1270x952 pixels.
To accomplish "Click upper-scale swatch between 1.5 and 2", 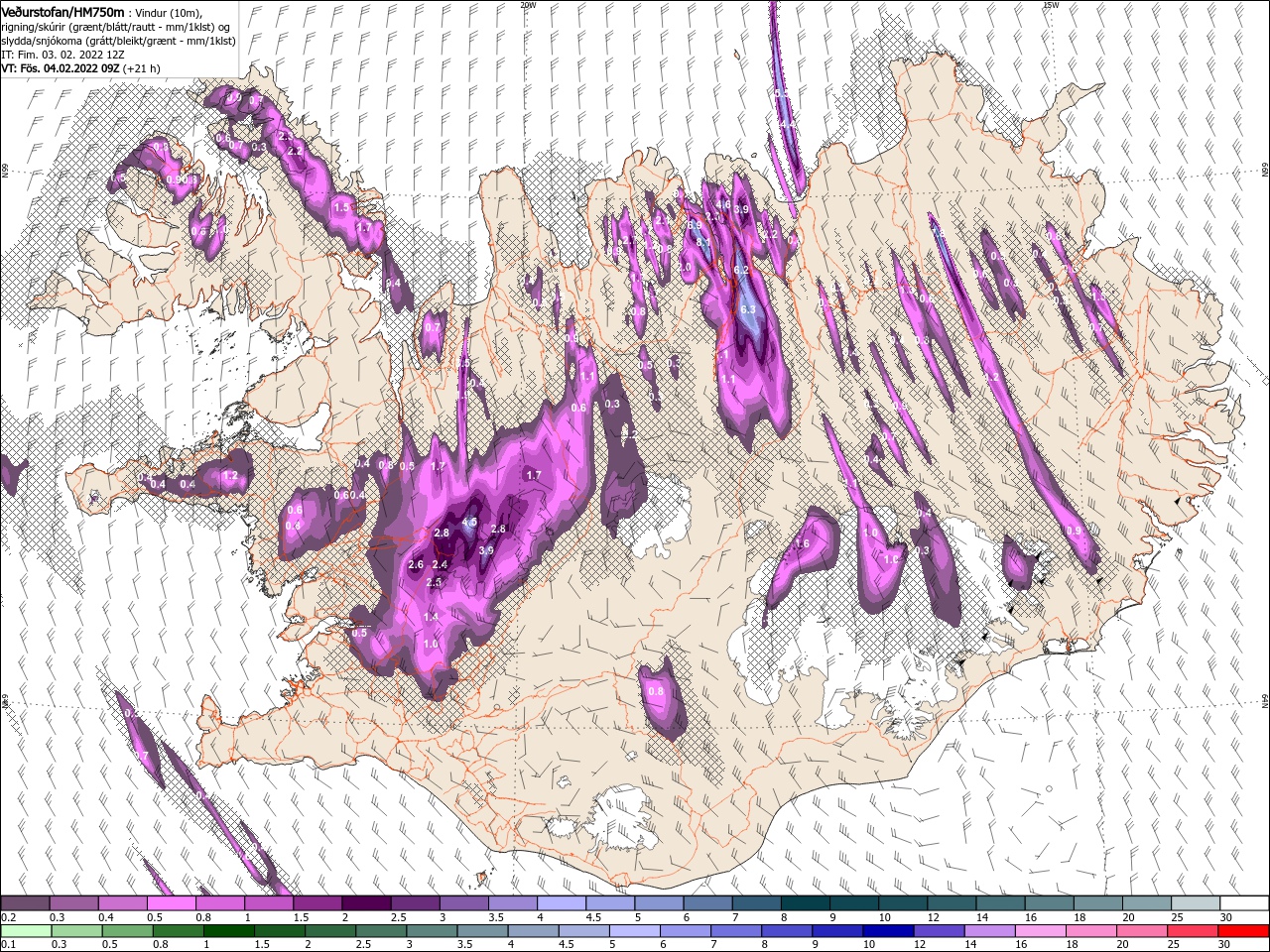I will point(317,903).
